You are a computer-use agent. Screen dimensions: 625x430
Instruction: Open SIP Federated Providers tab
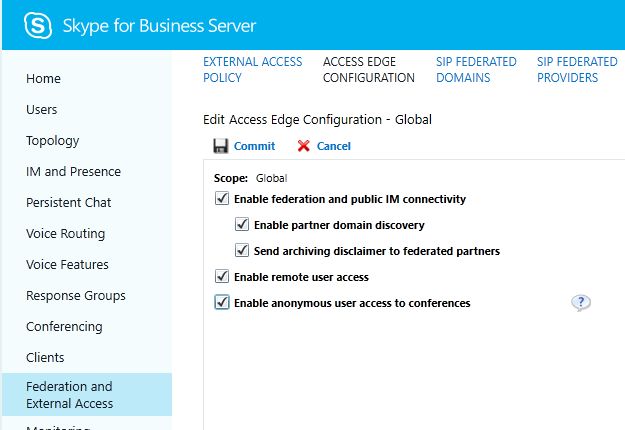[x=577, y=70]
